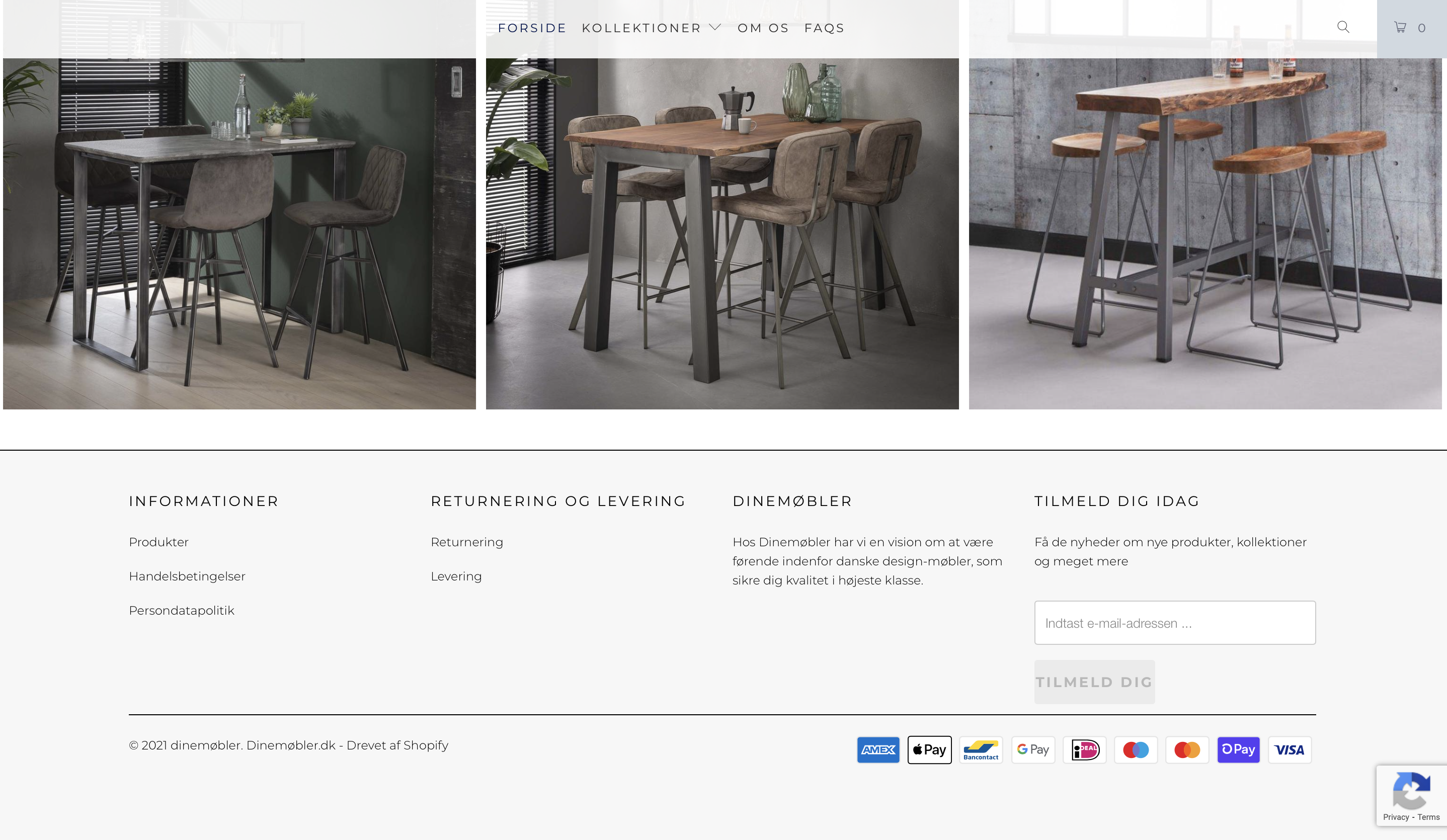
Task: Open the search magnifier icon
Action: [x=1343, y=27]
